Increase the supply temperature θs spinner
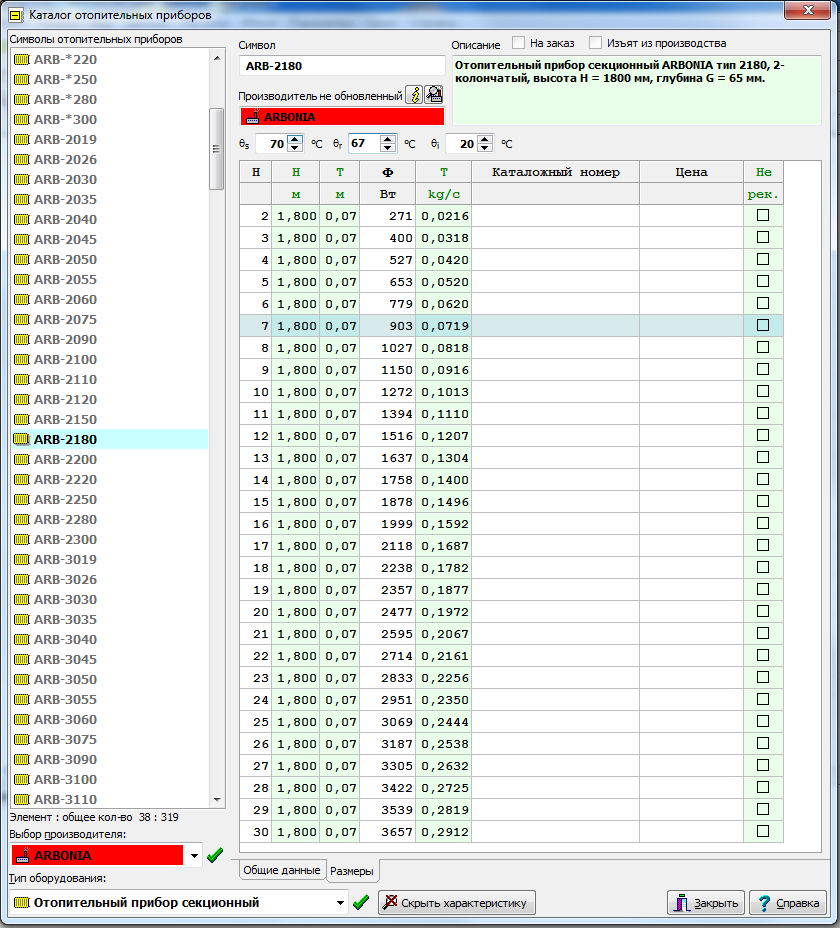The width and height of the screenshot is (840, 928). coord(295,139)
